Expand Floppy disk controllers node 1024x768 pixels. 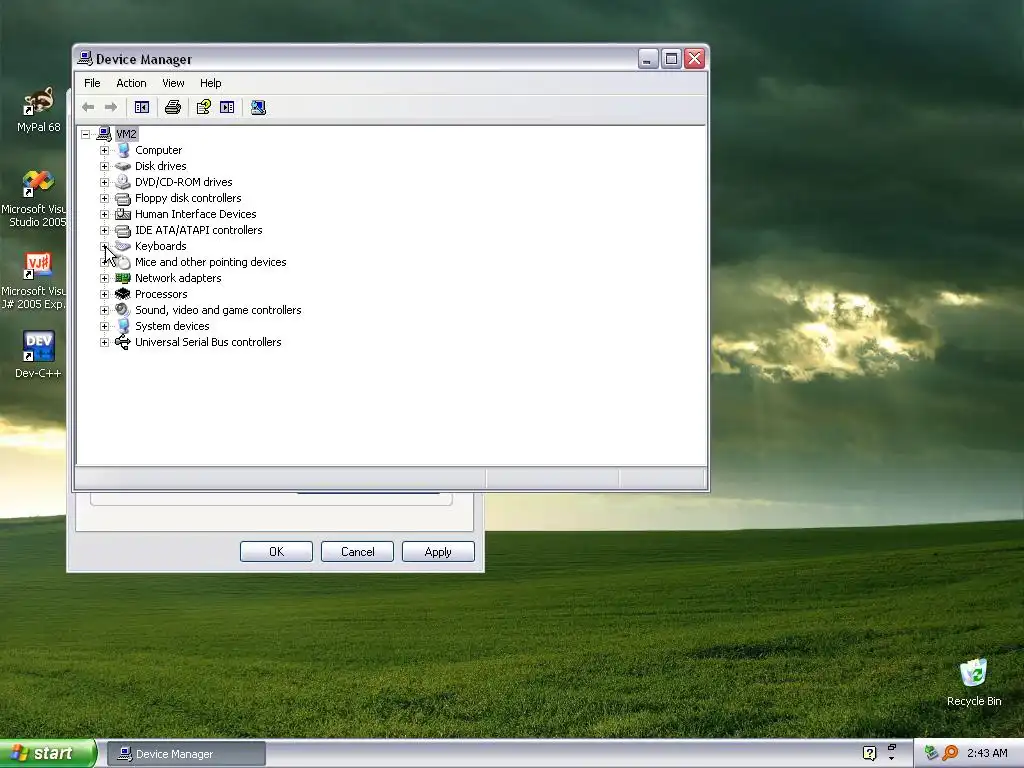coord(104,199)
